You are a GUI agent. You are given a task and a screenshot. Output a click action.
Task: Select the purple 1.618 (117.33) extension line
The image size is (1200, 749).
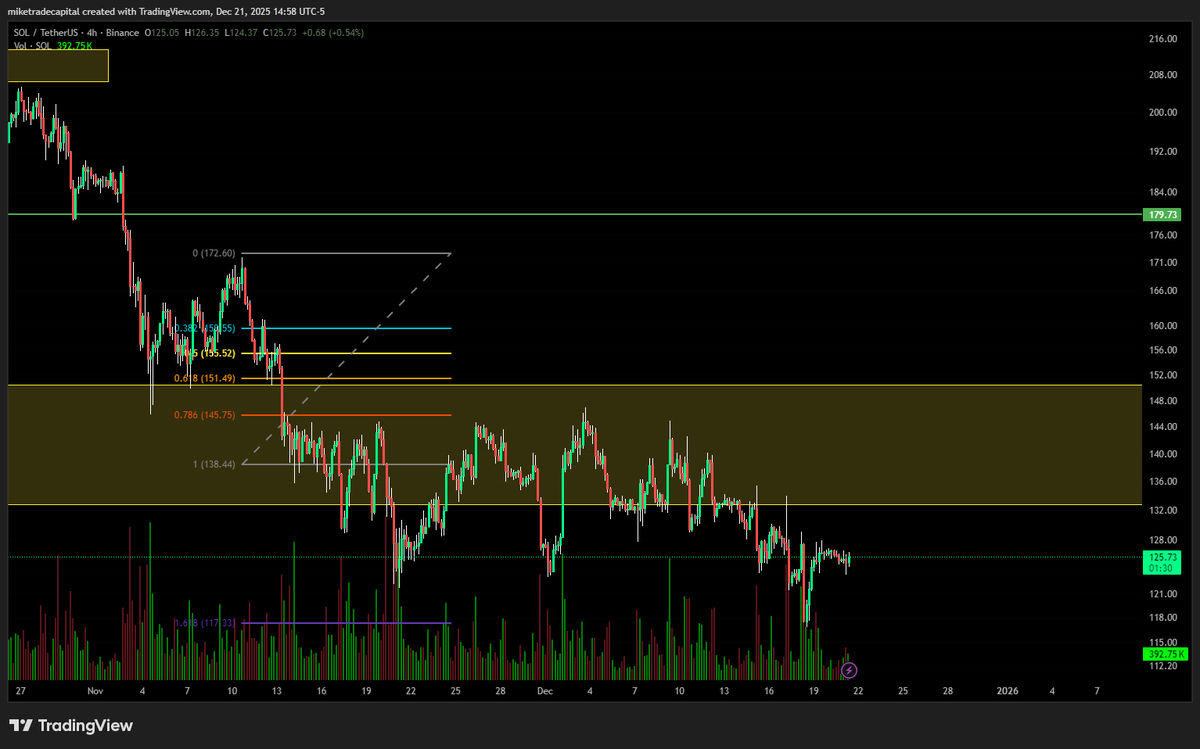point(346,623)
